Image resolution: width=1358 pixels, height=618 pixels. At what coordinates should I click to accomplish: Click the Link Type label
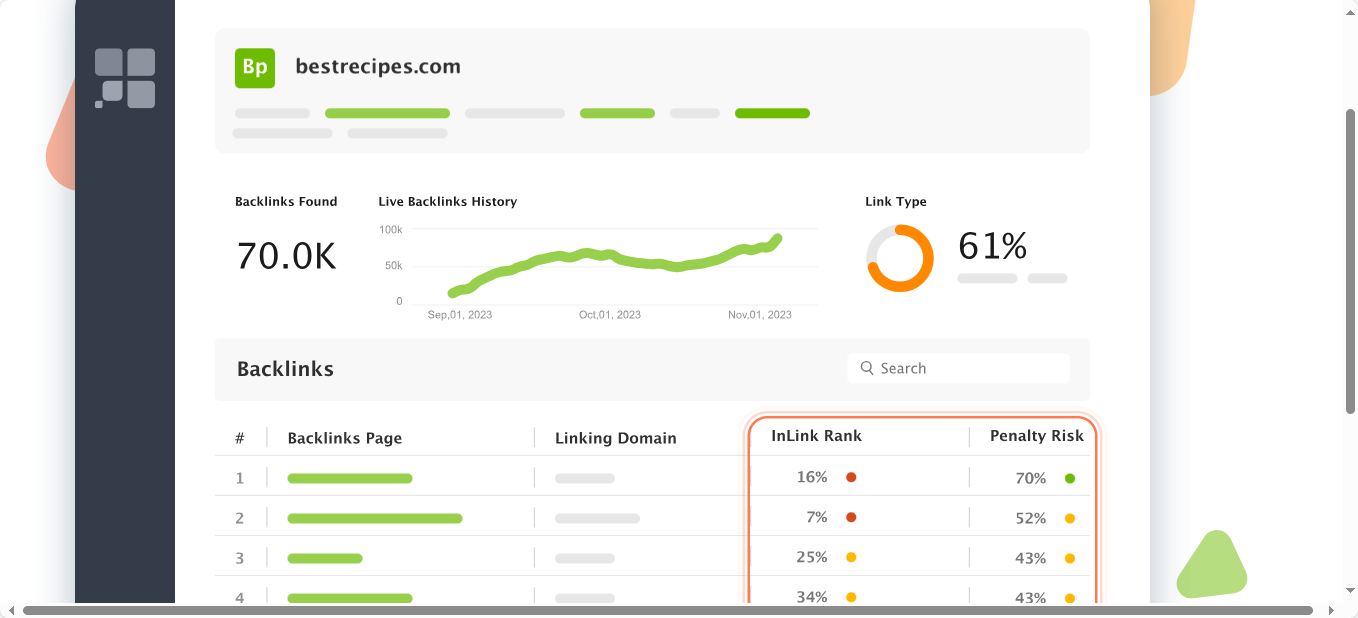(x=896, y=201)
